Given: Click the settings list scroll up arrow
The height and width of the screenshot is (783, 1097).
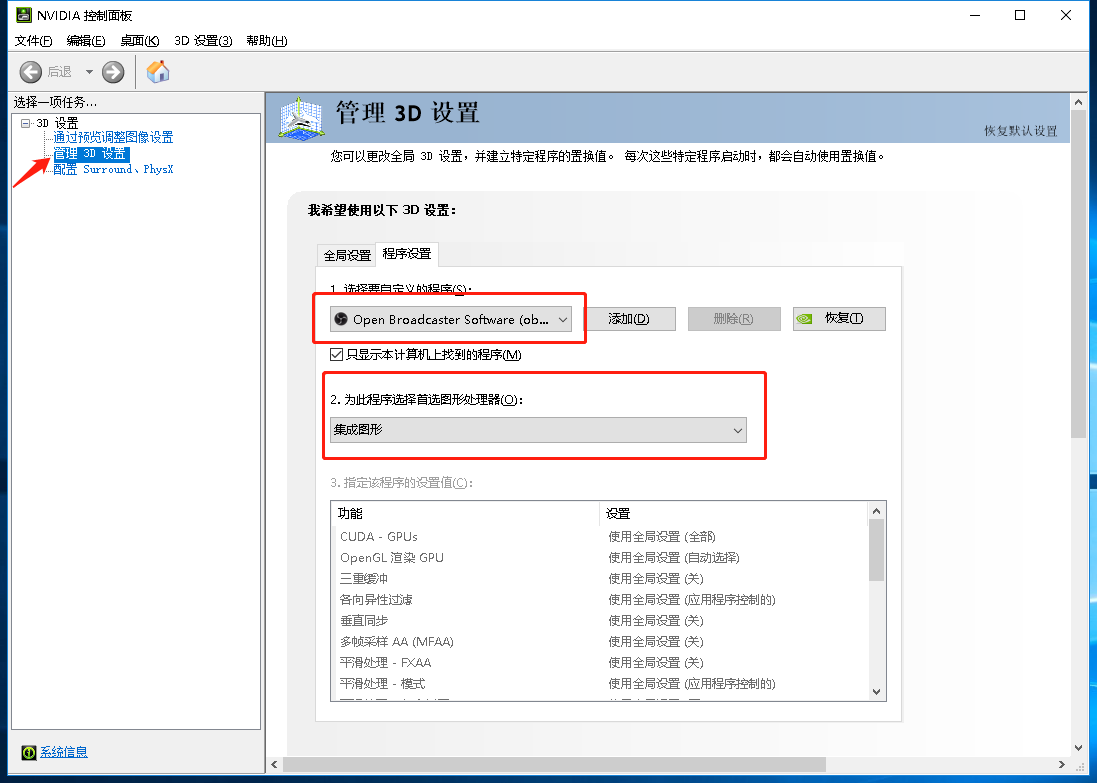Looking at the screenshot, I should [877, 511].
